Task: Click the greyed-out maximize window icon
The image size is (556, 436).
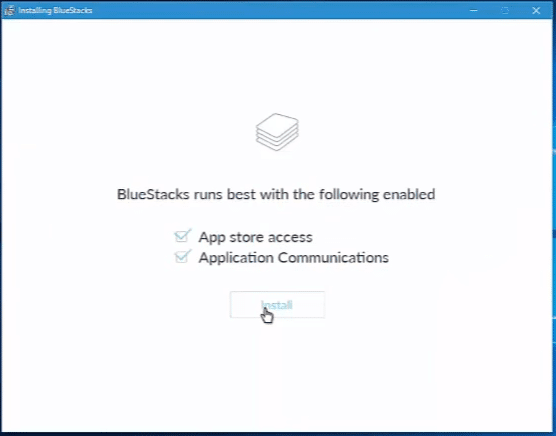Action: (x=505, y=10)
